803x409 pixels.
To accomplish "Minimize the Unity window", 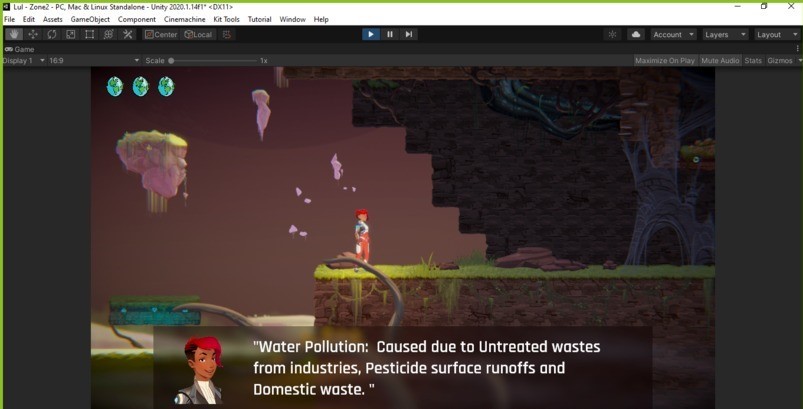I will 737,6.
